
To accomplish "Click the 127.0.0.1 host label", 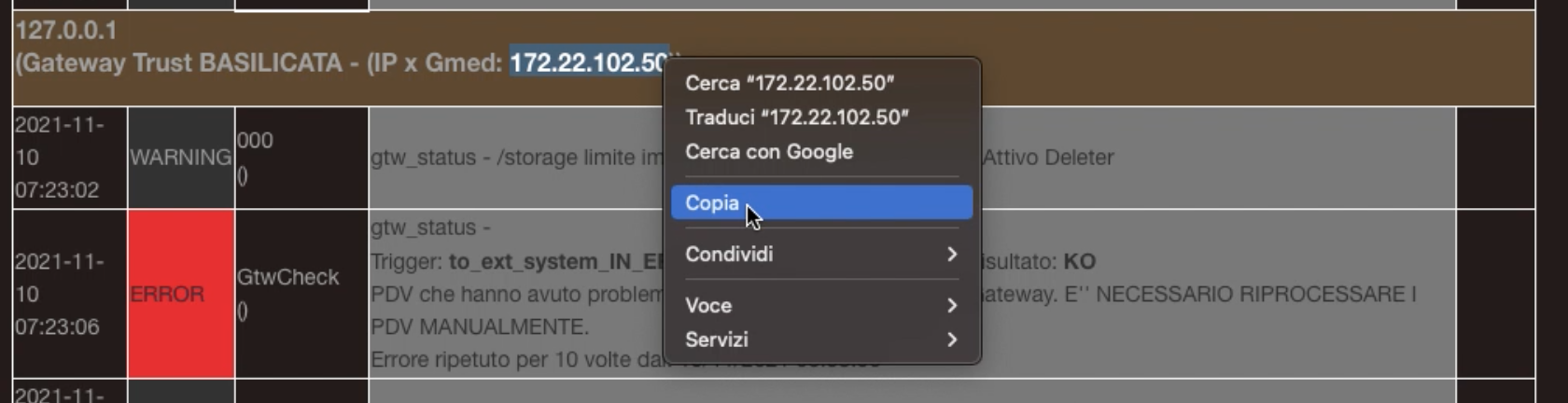I will coord(66,31).
